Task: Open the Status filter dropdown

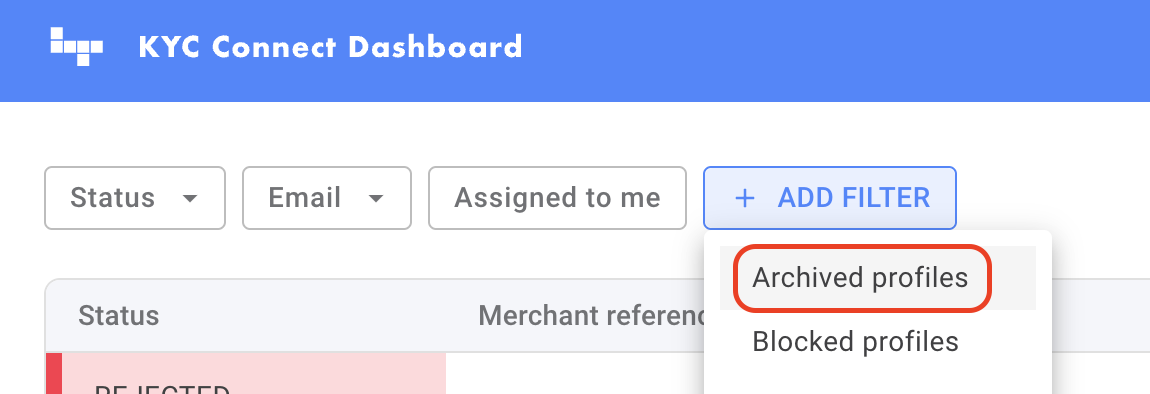Action: click(x=135, y=198)
